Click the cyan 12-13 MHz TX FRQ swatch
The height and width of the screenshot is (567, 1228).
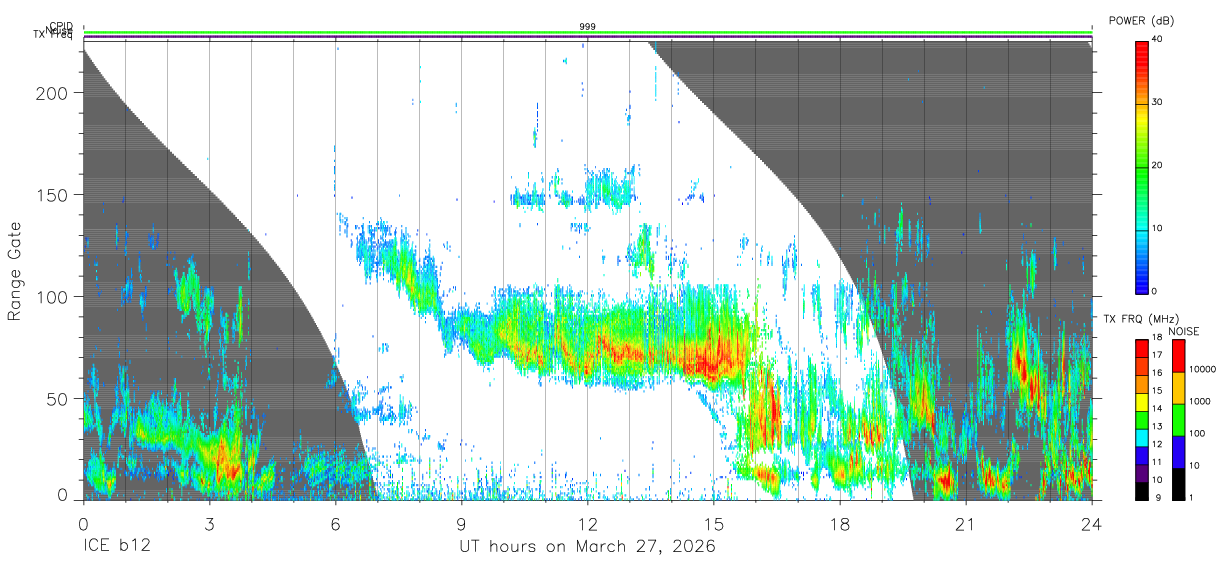click(1142, 436)
